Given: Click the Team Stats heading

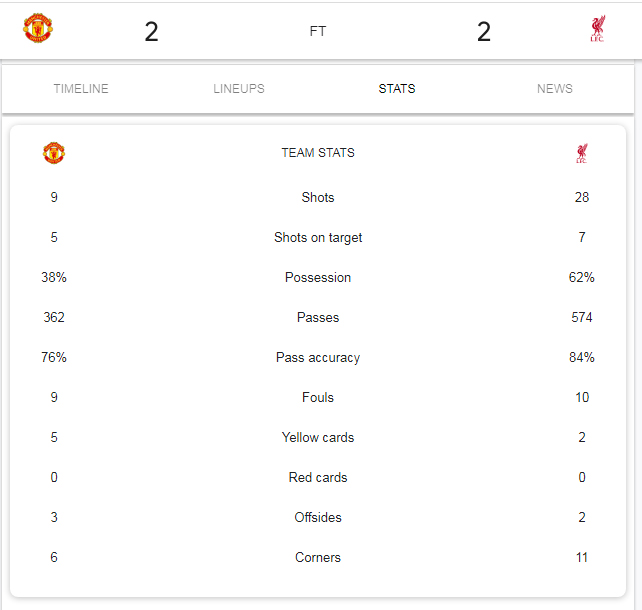Looking at the screenshot, I should tap(318, 153).
